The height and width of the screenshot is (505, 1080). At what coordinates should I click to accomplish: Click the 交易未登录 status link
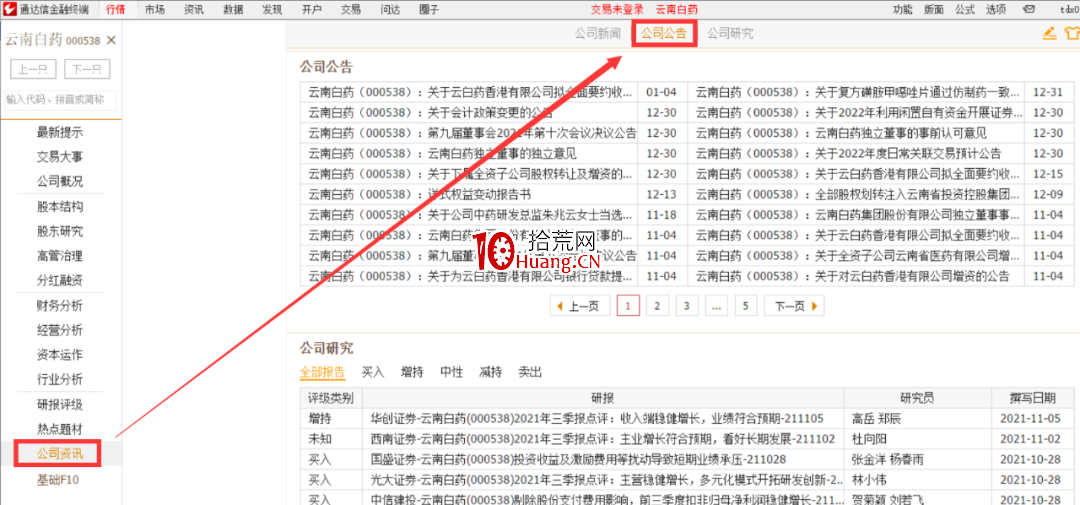pos(617,10)
